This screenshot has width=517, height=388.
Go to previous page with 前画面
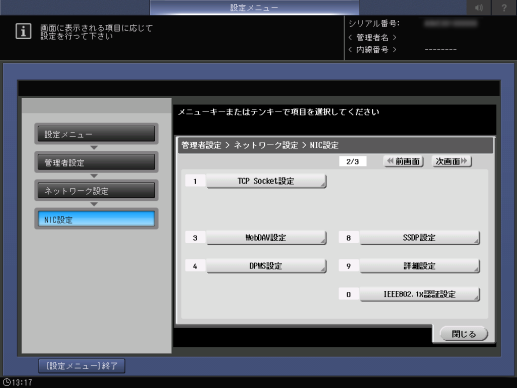404,161
